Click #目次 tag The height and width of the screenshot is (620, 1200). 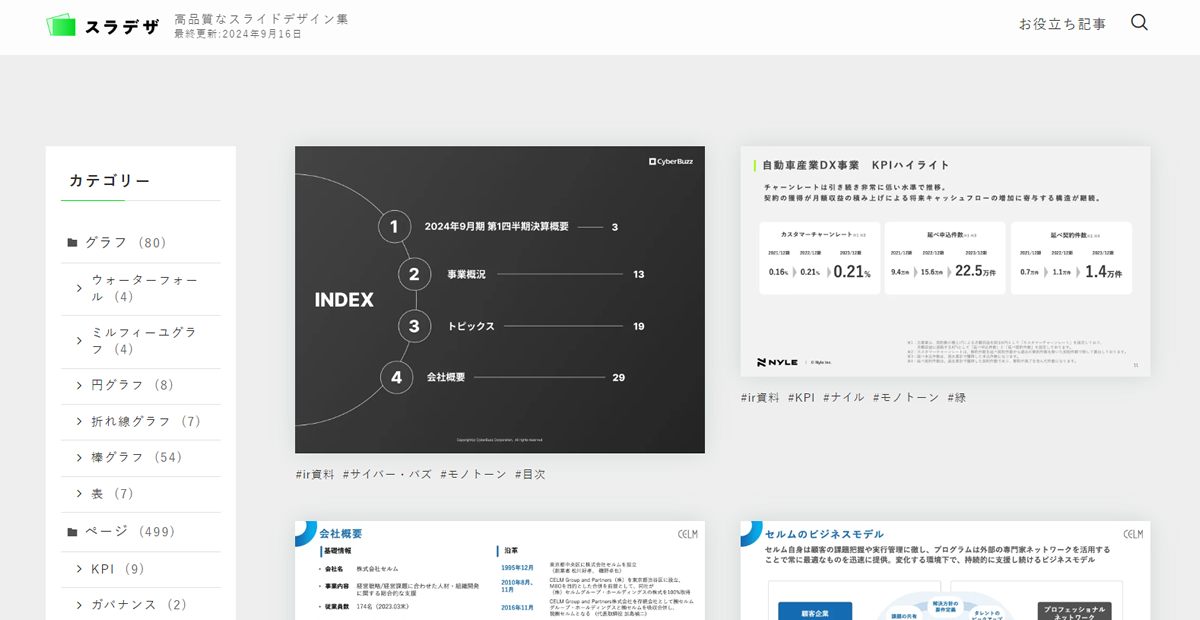pos(530,474)
